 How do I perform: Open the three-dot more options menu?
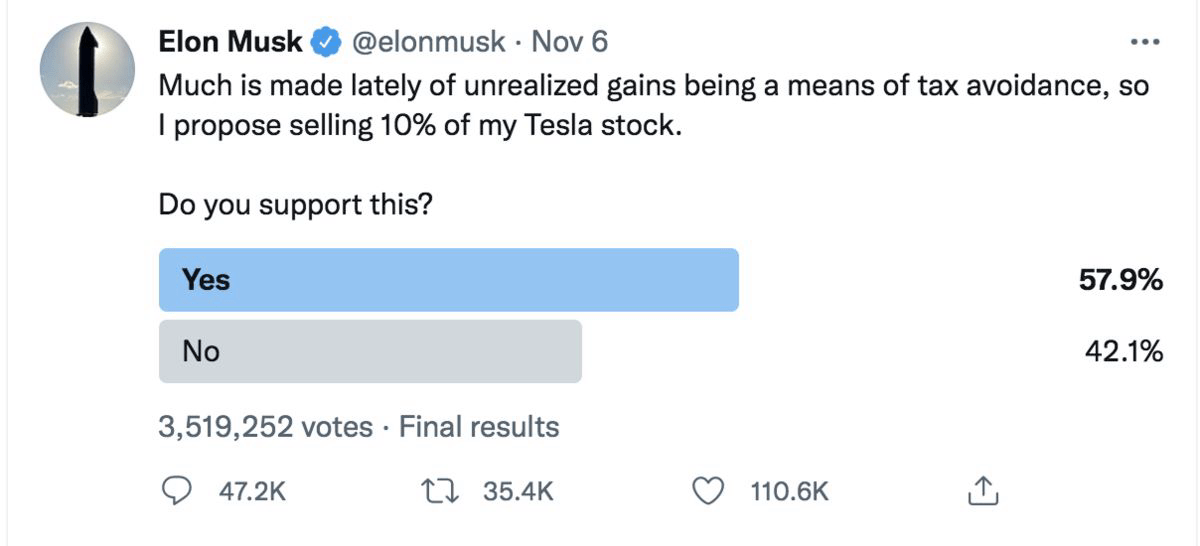(x=1144, y=43)
